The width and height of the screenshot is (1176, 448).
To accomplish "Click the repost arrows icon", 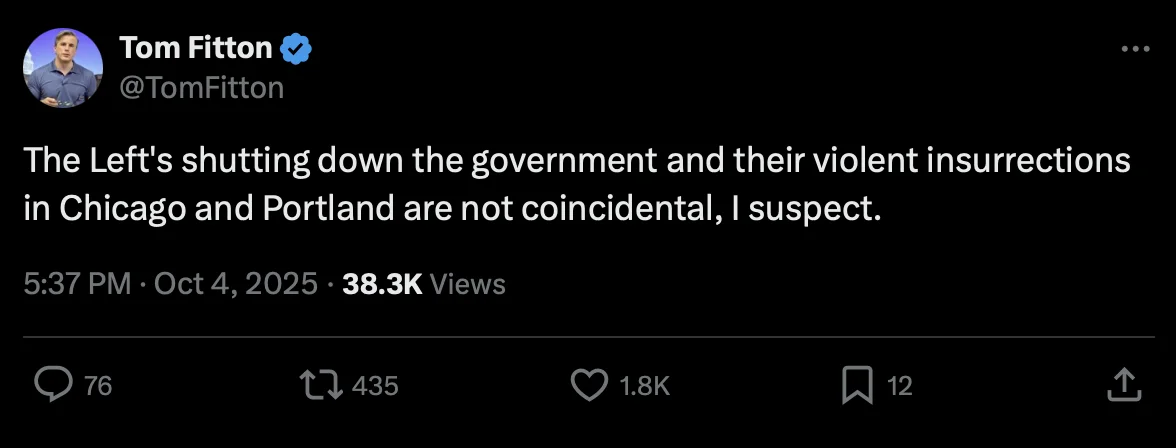I will (x=322, y=385).
